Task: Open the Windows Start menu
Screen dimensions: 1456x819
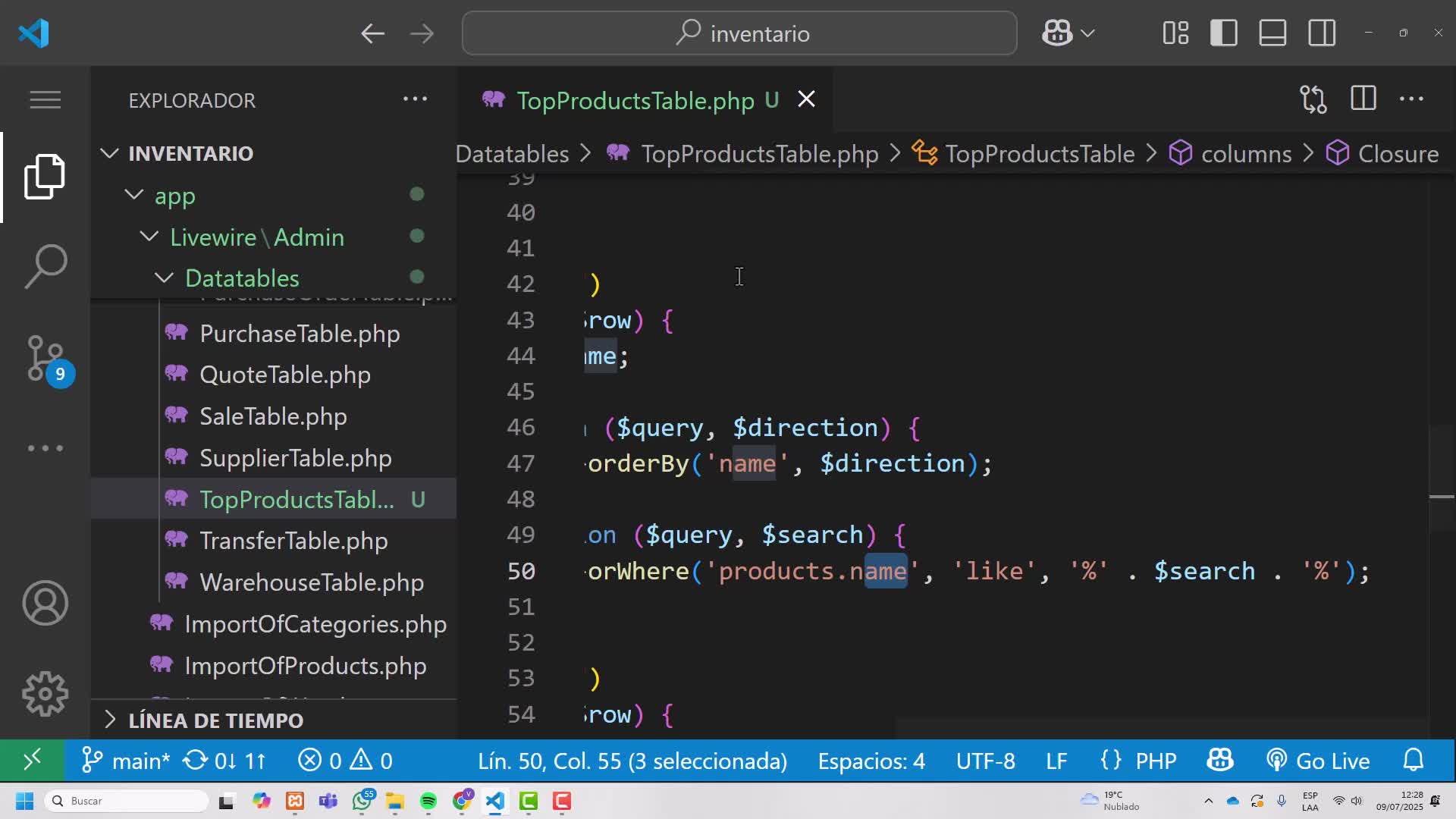Action: [x=24, y=801]
